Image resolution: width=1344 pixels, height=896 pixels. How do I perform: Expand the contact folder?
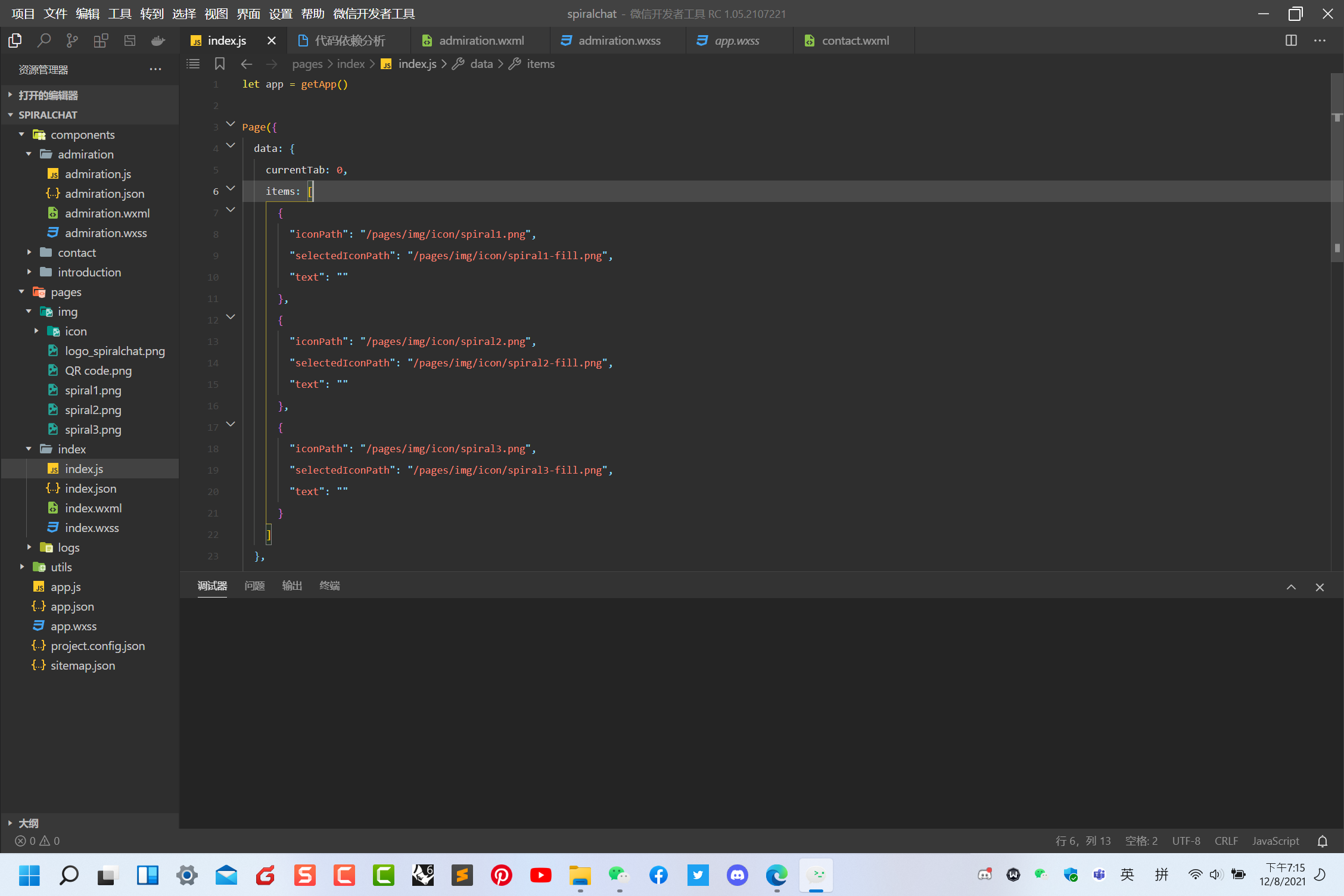pos(77,253)
